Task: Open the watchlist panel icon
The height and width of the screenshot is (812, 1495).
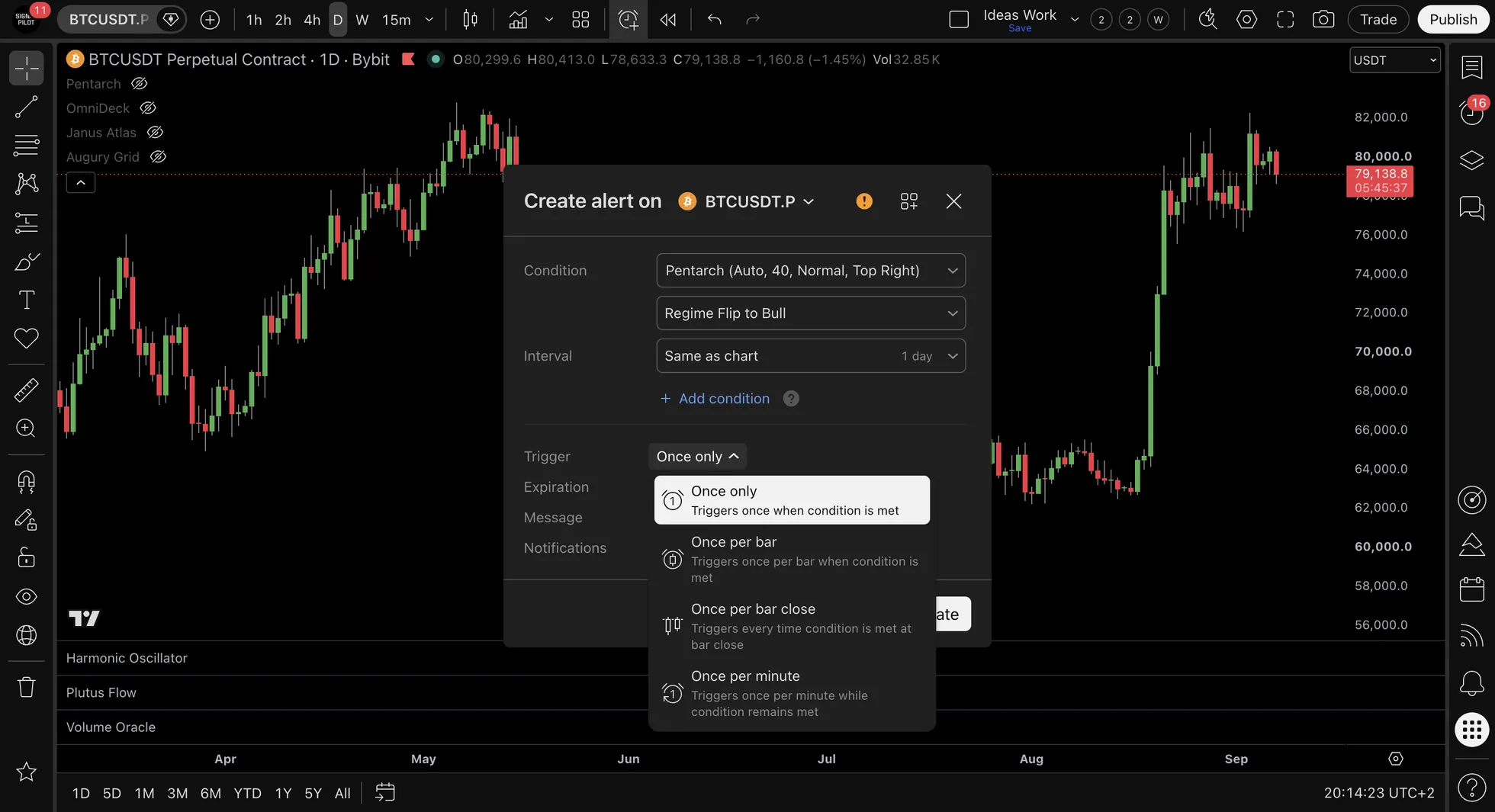Action: click(x=1471, y=67)
